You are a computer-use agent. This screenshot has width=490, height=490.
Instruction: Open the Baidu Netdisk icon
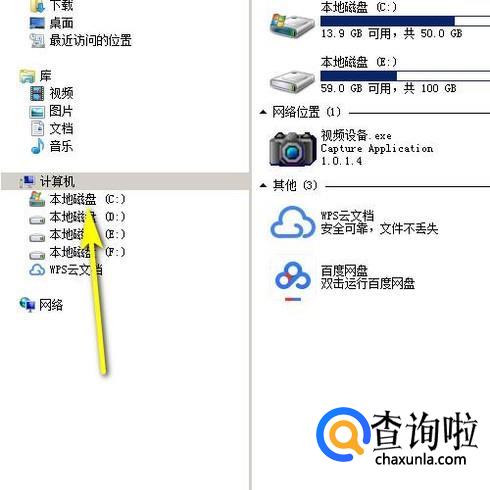(x=293, y=279)
